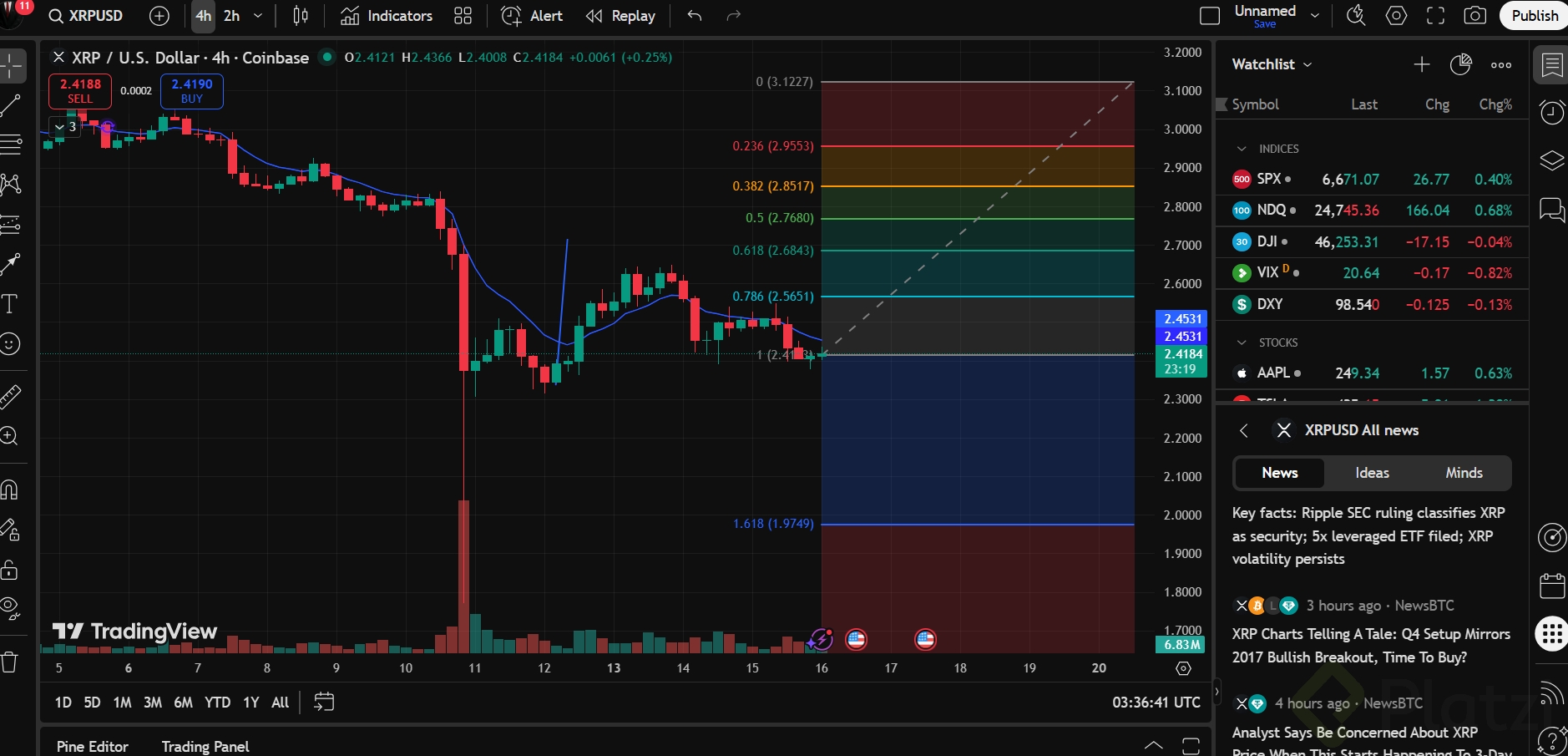The width and height of the screenshot is (1568, 756).
Task: Open watchlist more options (three dots)
Action: click(x=1501, y=64)
